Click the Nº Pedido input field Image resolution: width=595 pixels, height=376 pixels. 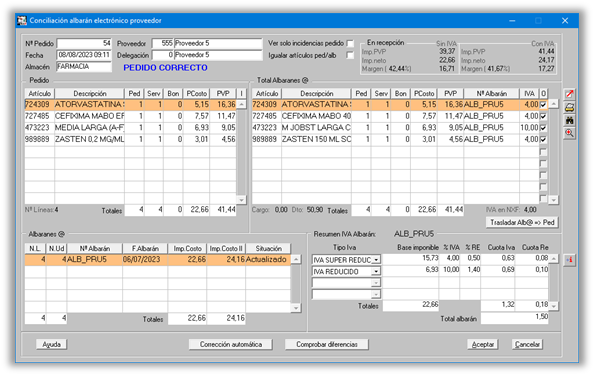coord(84,43)
